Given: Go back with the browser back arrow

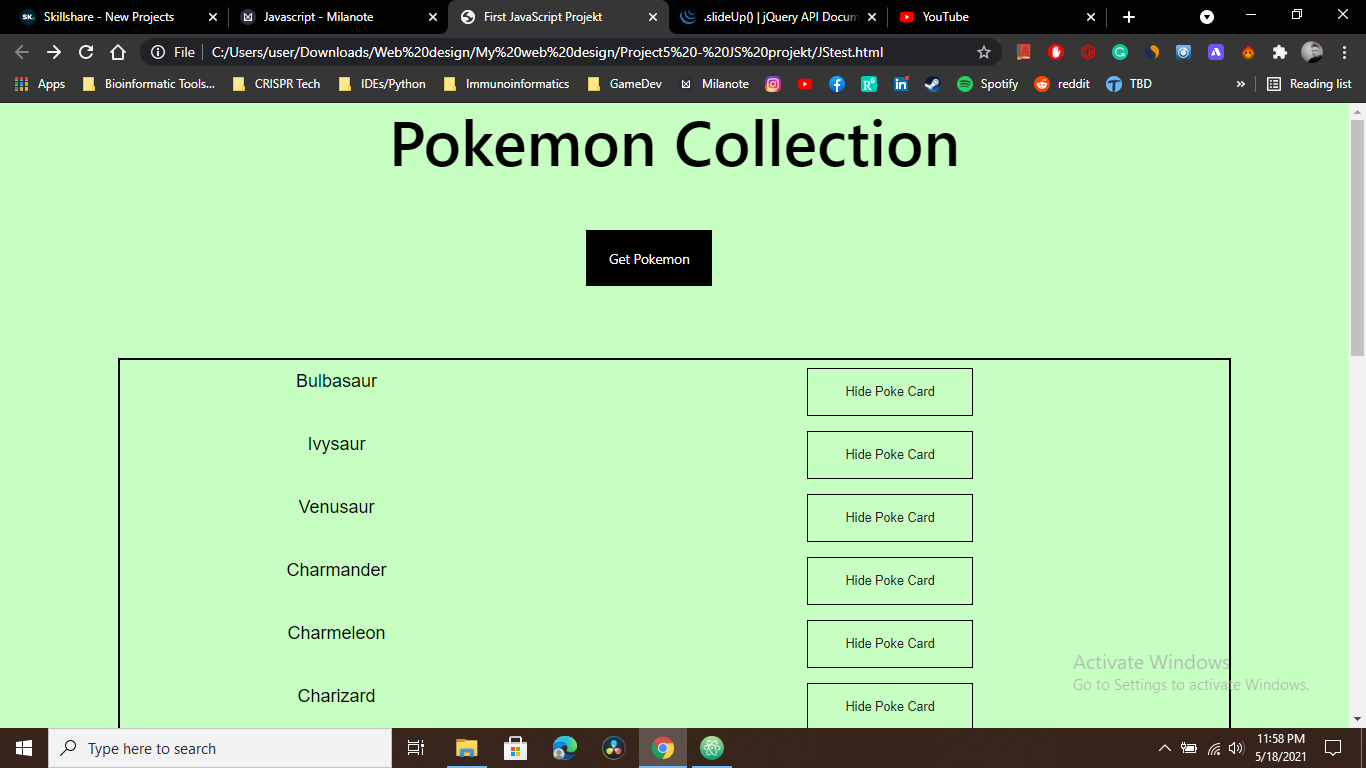Looking at the screenshot, I should [x=22, y=52].
